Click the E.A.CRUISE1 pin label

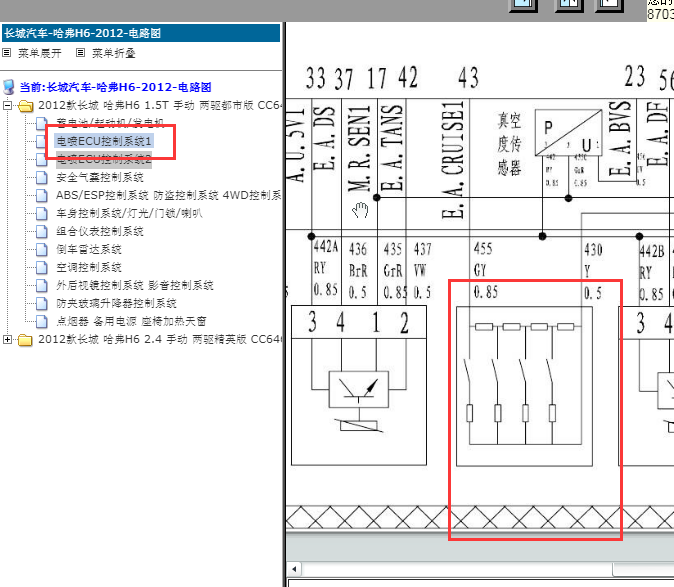[x=453, y=160]
